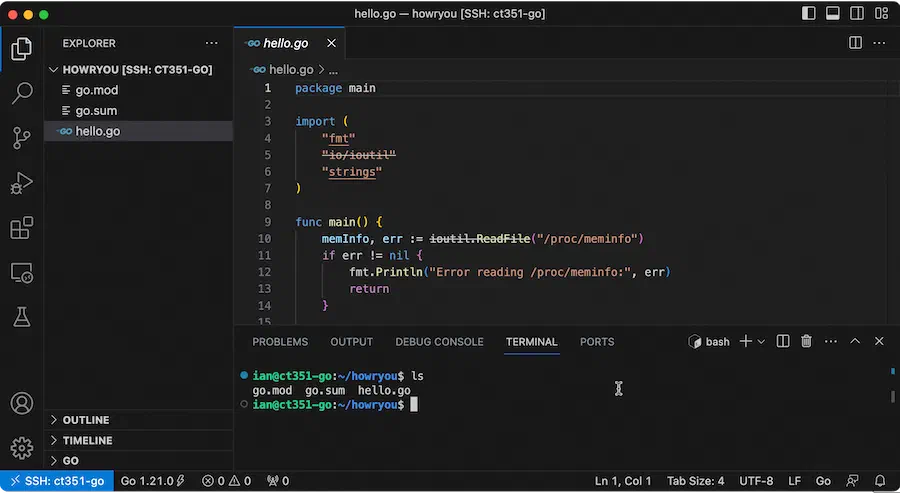Select Go language mode in status bar
This screenshot has width=900, height=493.
tap(823, 481)
